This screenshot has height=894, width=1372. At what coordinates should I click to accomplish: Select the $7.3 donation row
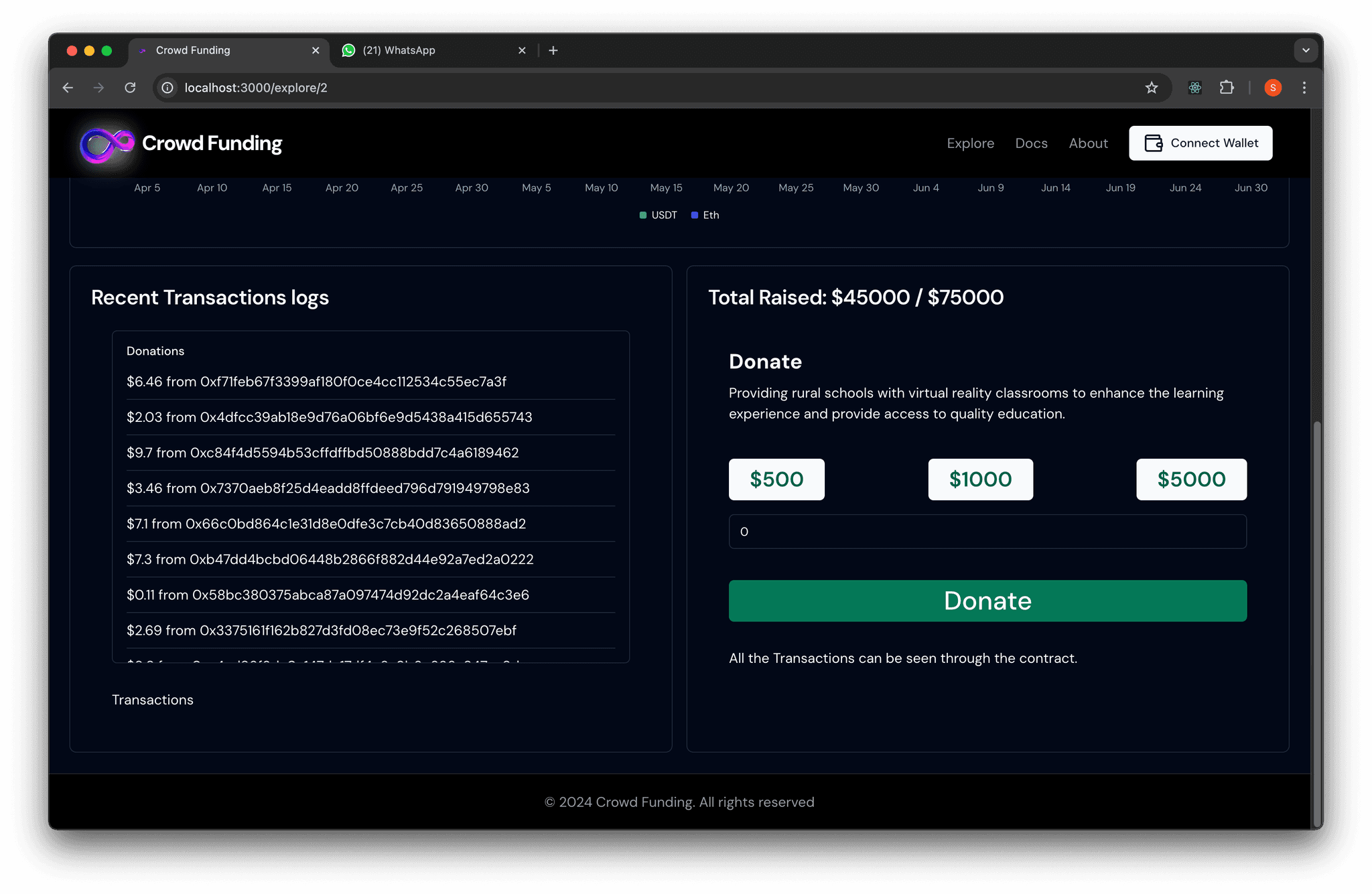point(370,559)
